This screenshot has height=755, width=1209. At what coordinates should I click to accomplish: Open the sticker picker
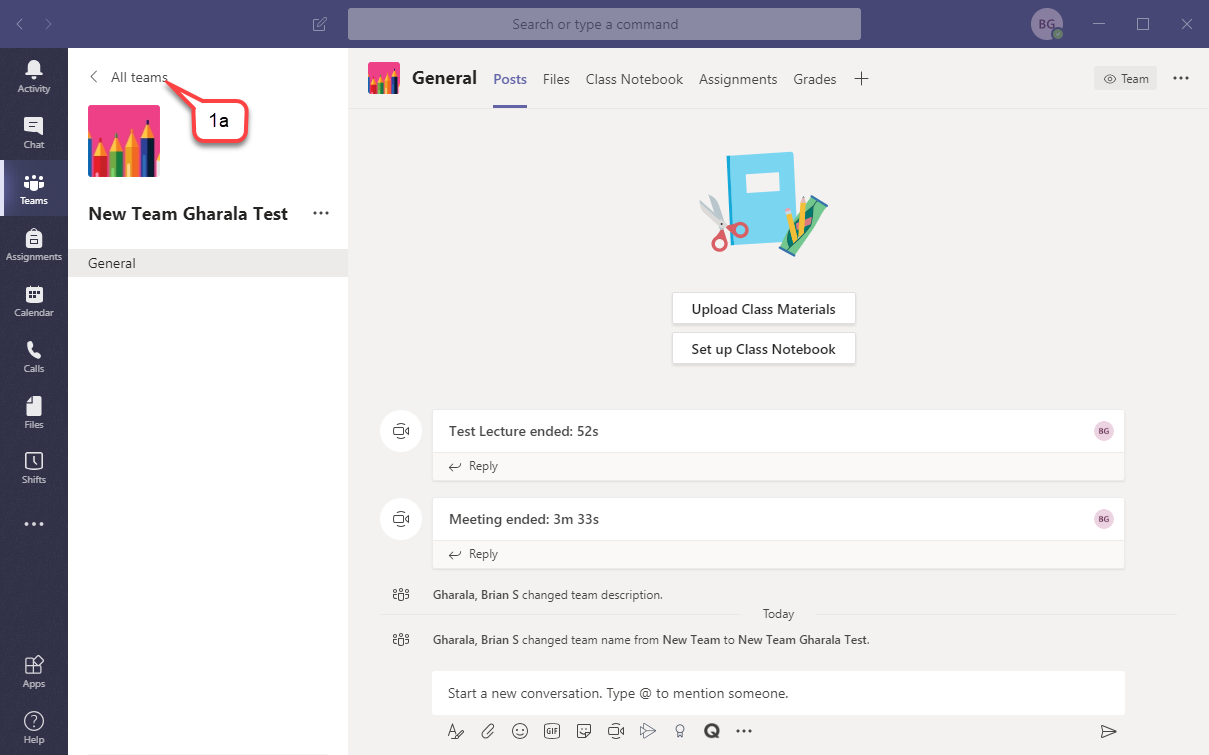tap(584, 731)
